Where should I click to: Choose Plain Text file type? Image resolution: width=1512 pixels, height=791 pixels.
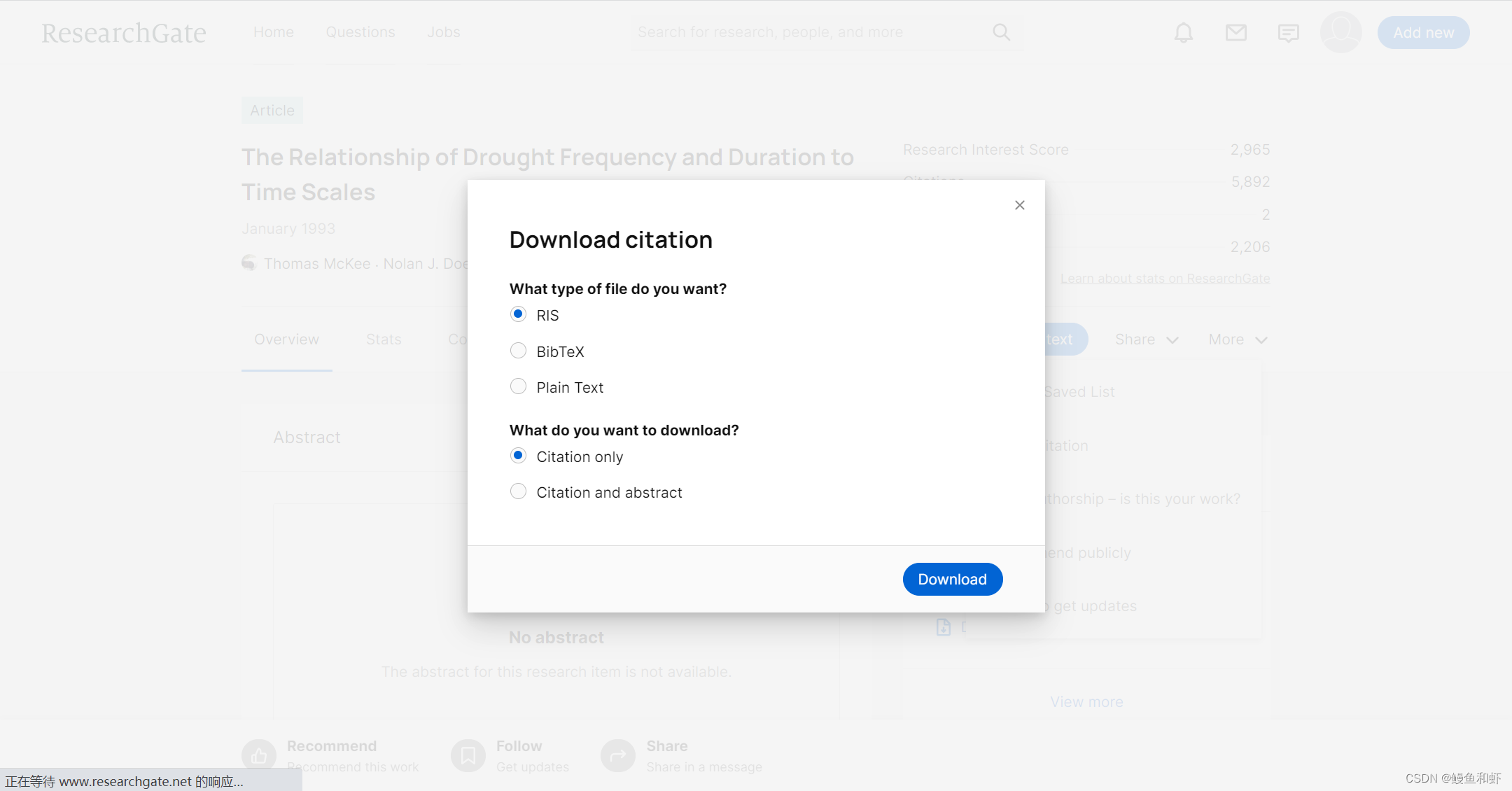pos(518,386)
